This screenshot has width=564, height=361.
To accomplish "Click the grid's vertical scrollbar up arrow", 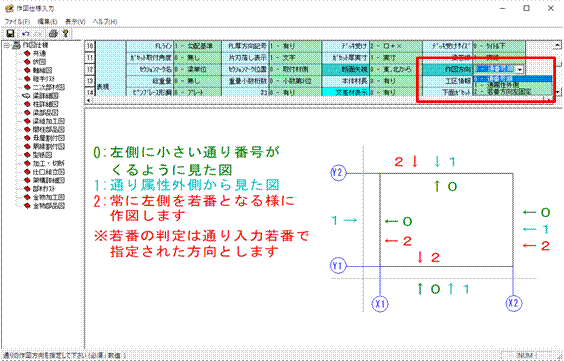I will click(558, 46).
